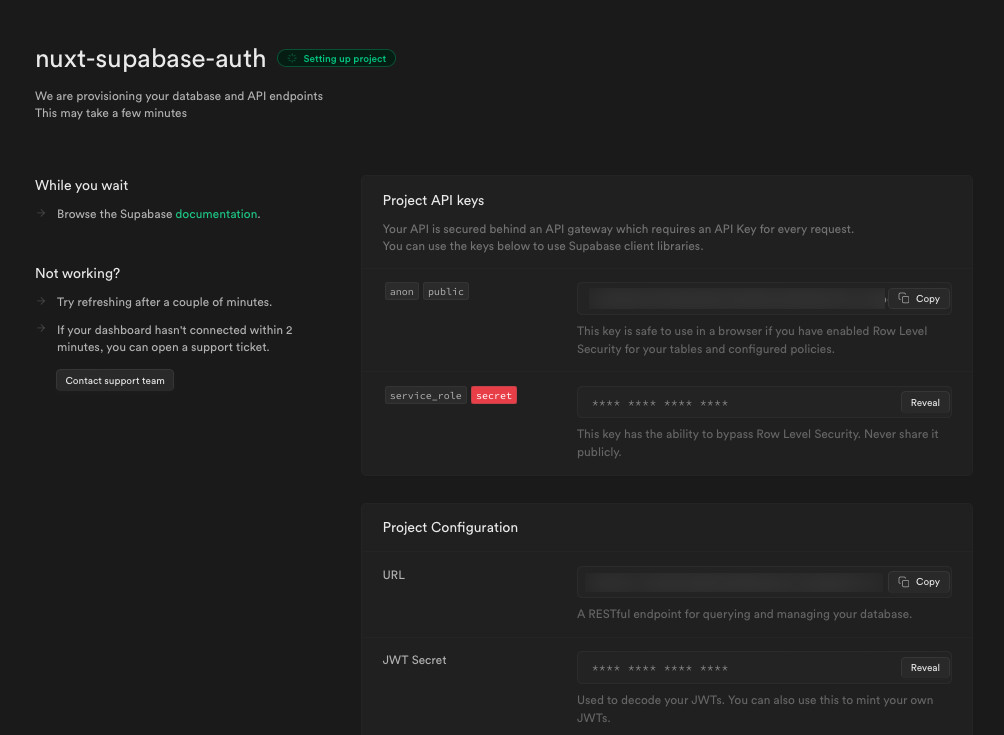Reveal the JWT Secret

(x=924, y=667)
